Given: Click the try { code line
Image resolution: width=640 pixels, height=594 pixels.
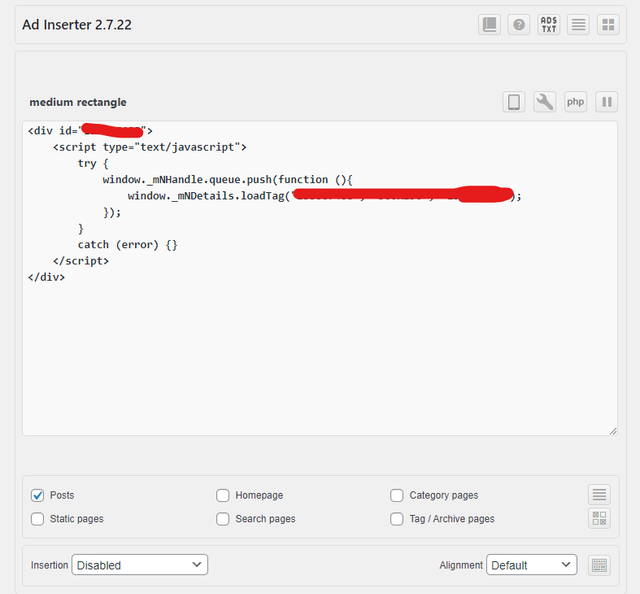Looking at the screenshot, I should pos(93,163).
